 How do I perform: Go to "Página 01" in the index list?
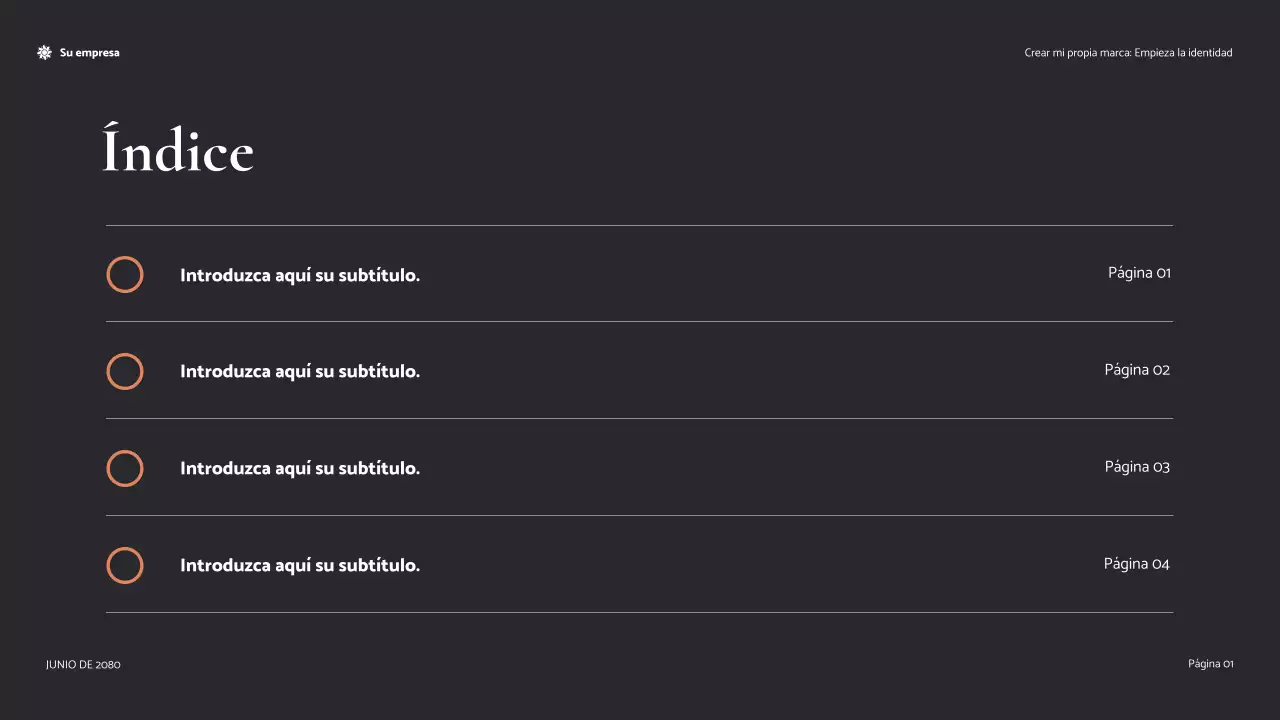1139,273
